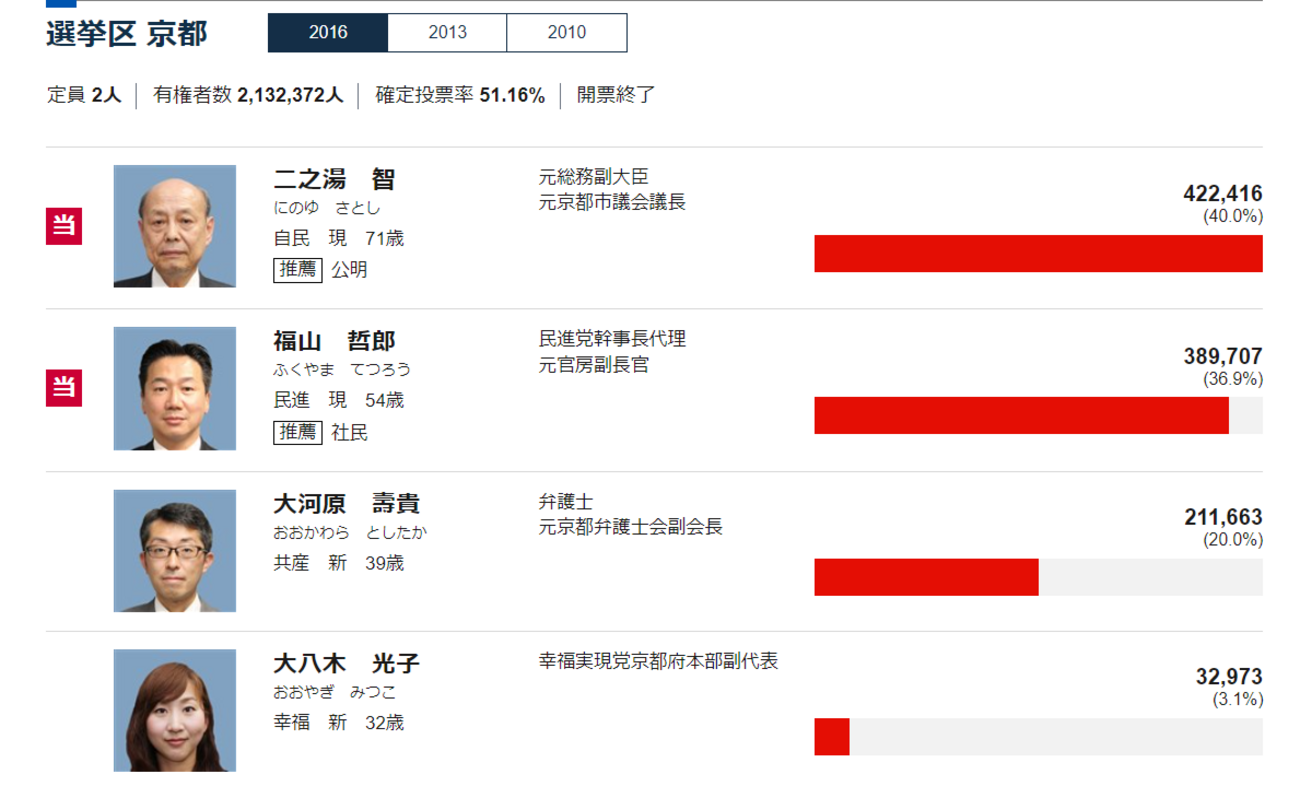Click the 推薦 label next to 社民
The width and height of the screenshot is (1300, 786).
[297, 432]
